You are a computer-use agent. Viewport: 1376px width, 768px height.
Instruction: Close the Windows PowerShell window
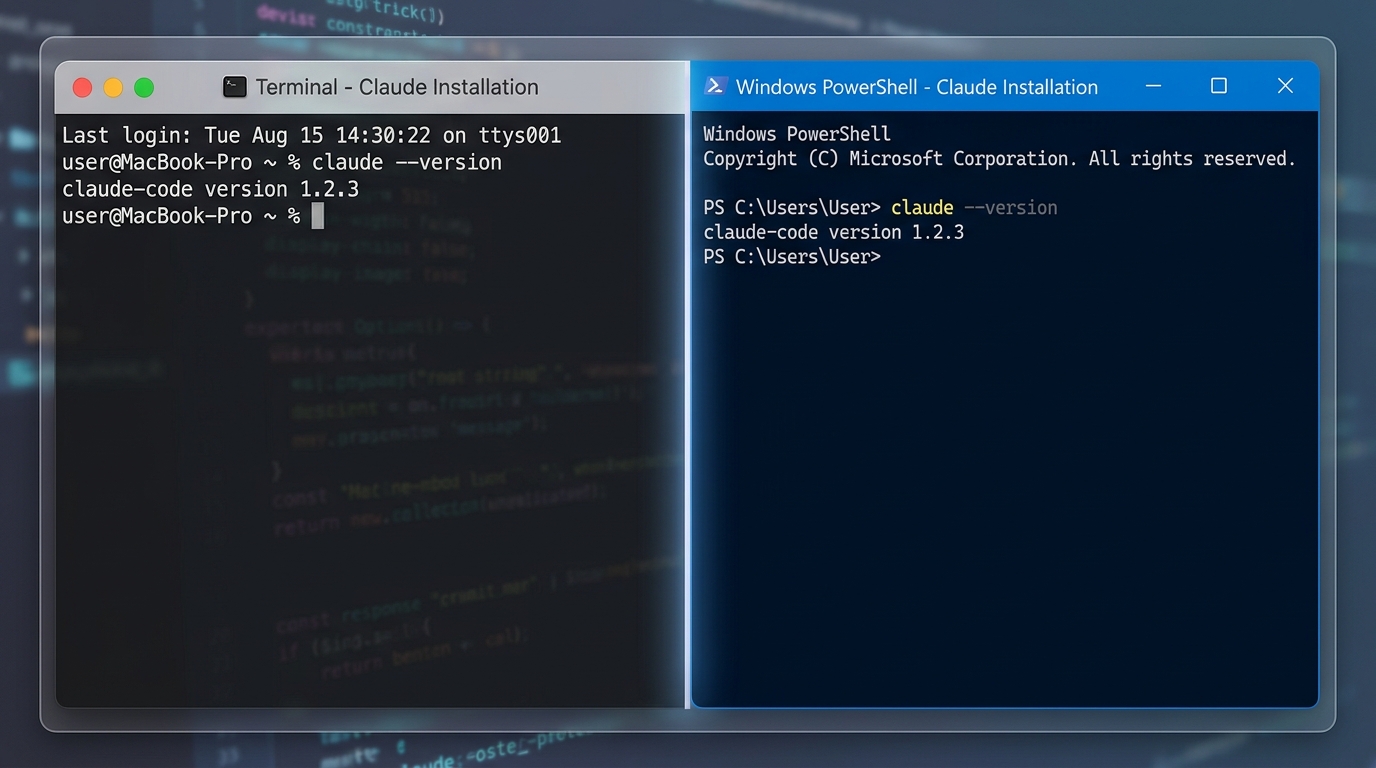pos(1285,86)
